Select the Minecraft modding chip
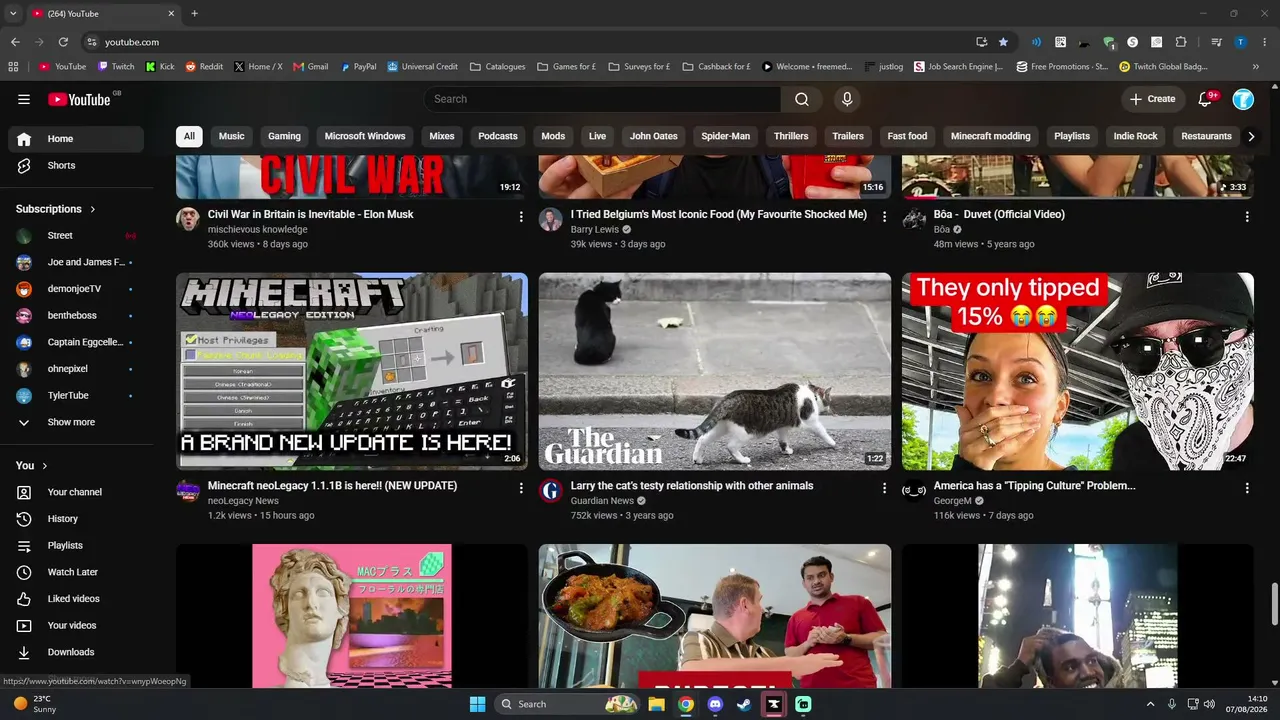 (990, 136)
